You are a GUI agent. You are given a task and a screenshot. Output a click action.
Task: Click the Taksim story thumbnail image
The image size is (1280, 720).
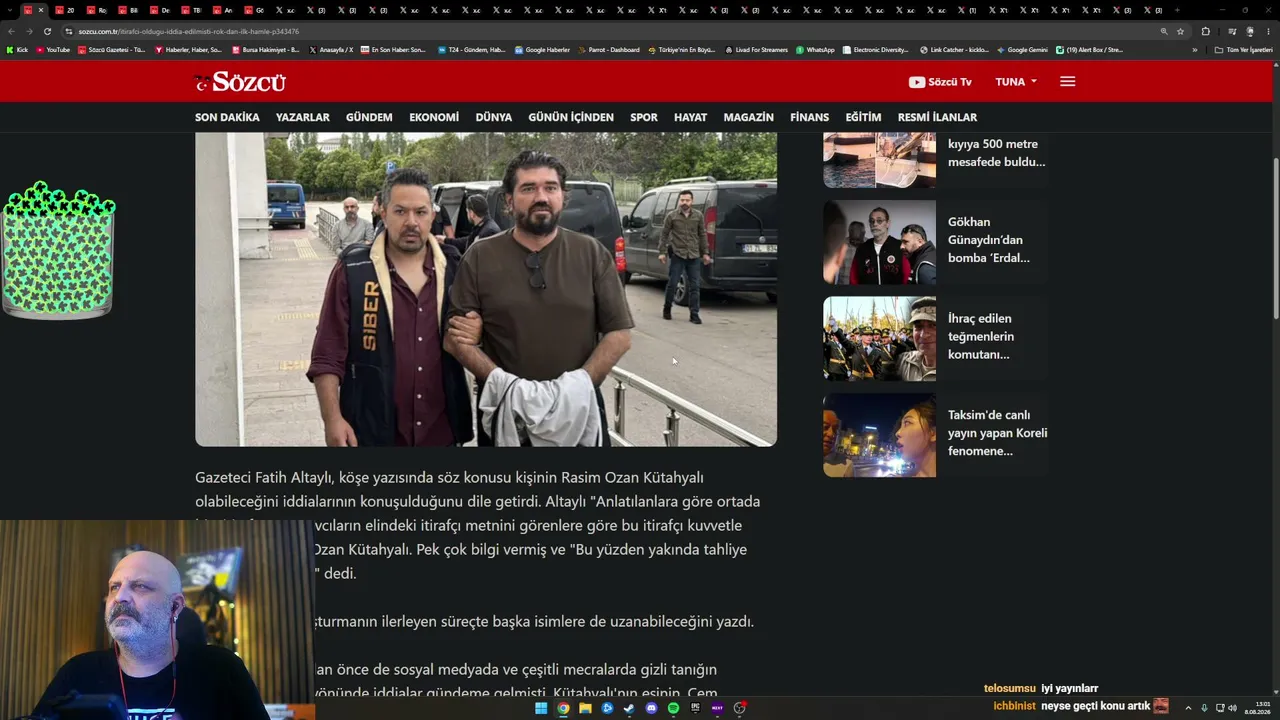point(879,435)
